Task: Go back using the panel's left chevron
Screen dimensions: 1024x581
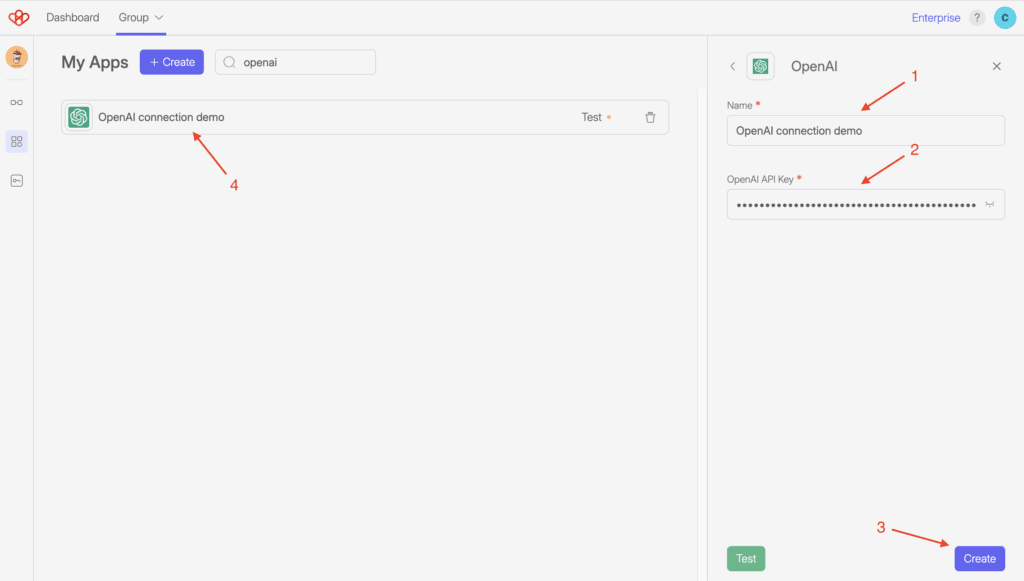Action: click(733, 66)
